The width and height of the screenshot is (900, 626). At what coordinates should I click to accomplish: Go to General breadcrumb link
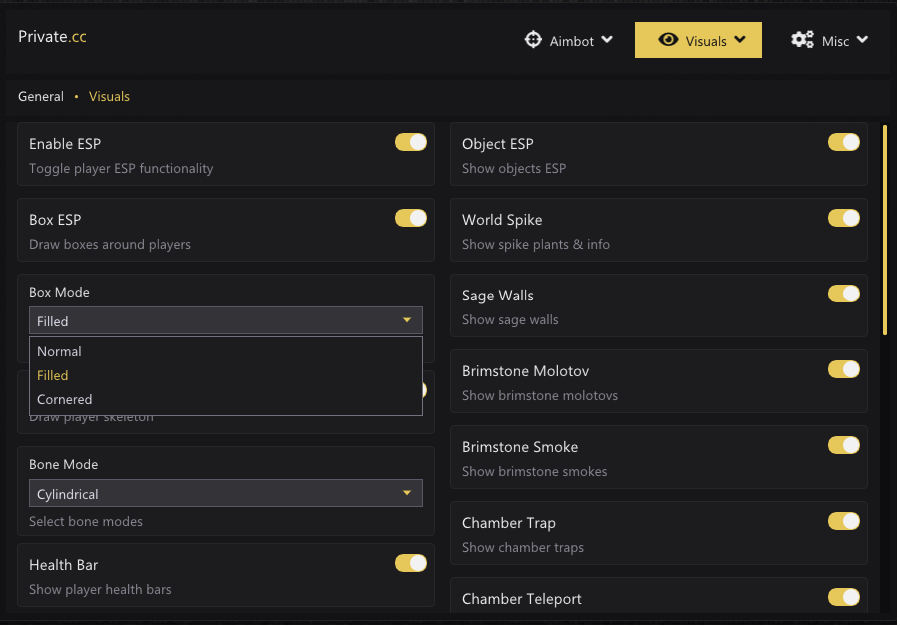pos(41,97)
